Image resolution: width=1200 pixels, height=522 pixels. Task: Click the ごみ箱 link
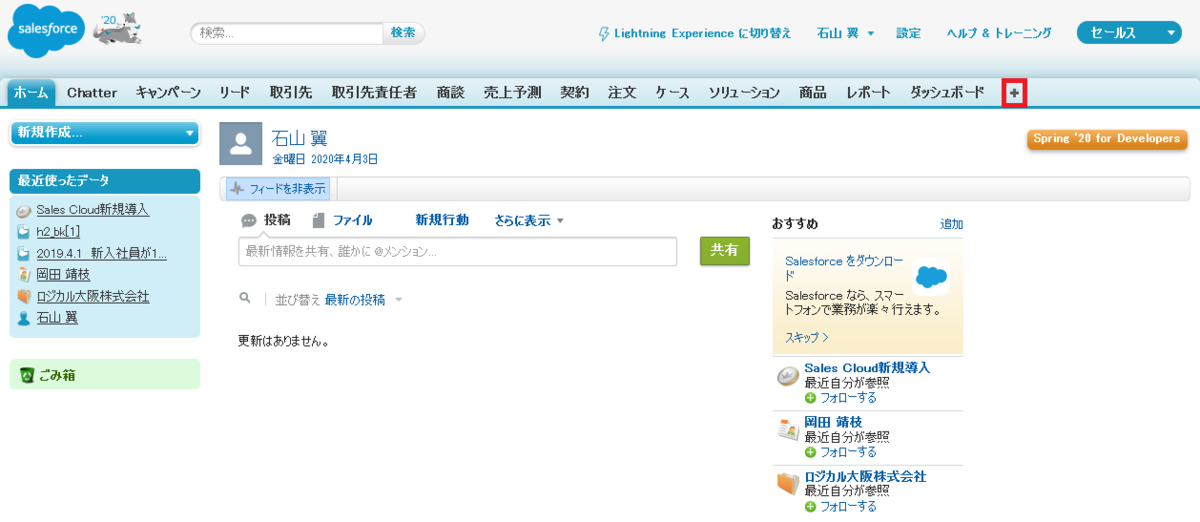[x=56, y=376]
